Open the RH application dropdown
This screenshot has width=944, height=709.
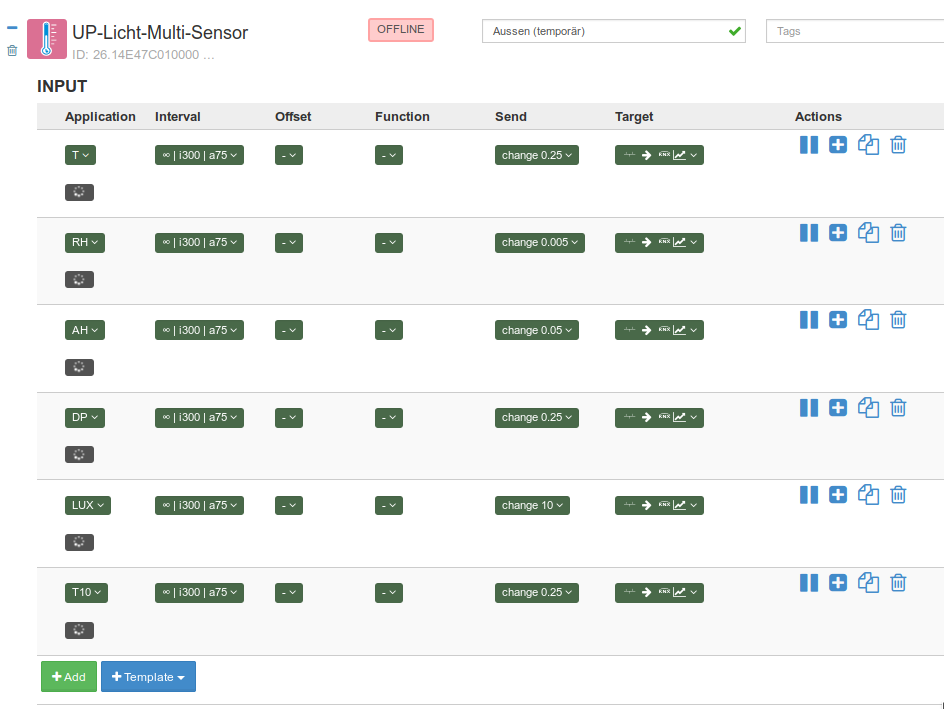point(85,243)
